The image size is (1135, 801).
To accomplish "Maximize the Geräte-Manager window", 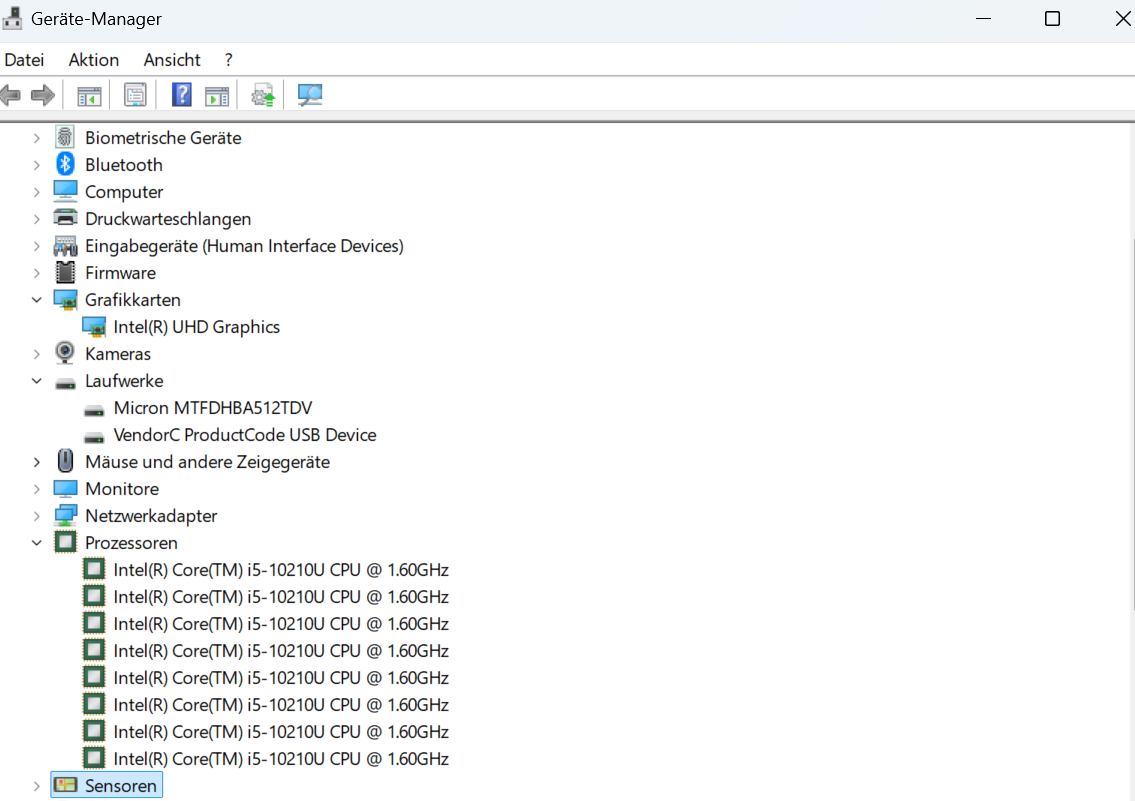I will pyautogui.click(x=1052, y=19).
